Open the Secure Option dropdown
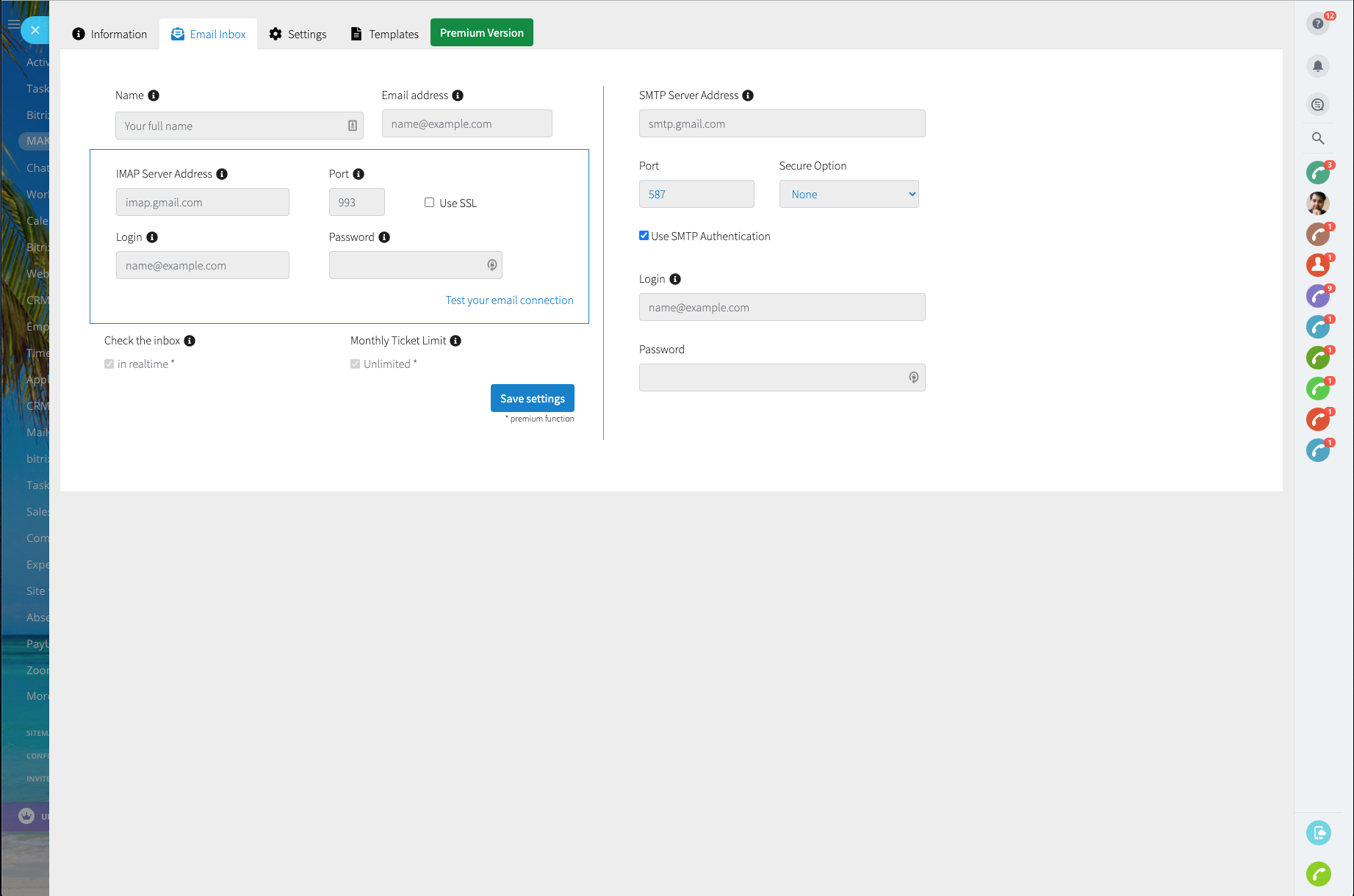The width and height of the screenshot is (1354, 896). pyautogui.click(x=849, y=195)
